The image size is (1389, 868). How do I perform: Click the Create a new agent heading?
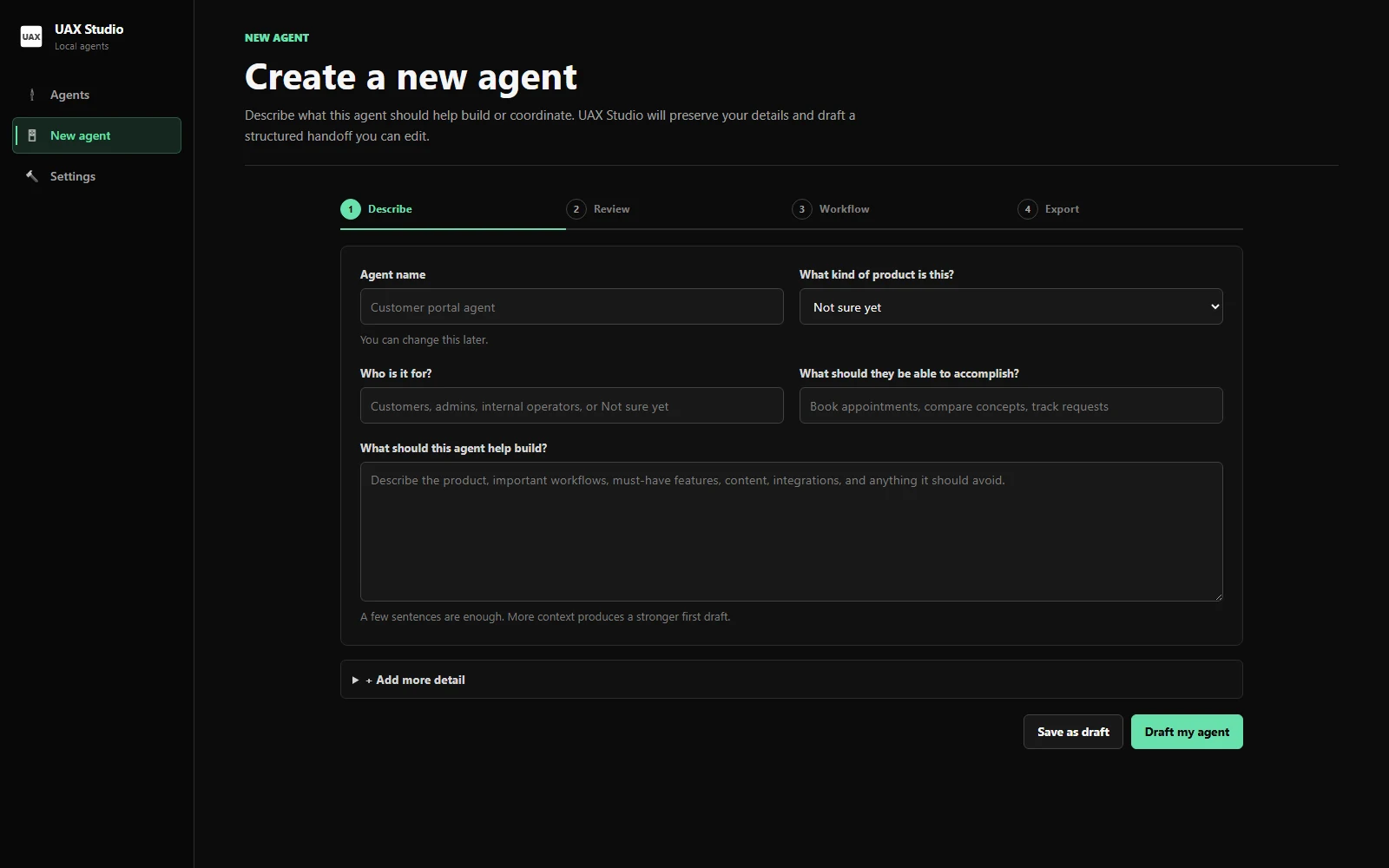(x=411, y=77)
